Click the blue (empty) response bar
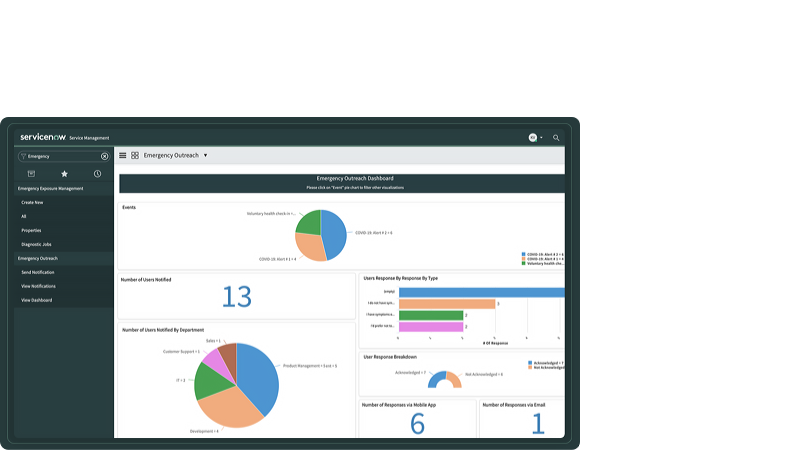 click(x=482, y=292)
